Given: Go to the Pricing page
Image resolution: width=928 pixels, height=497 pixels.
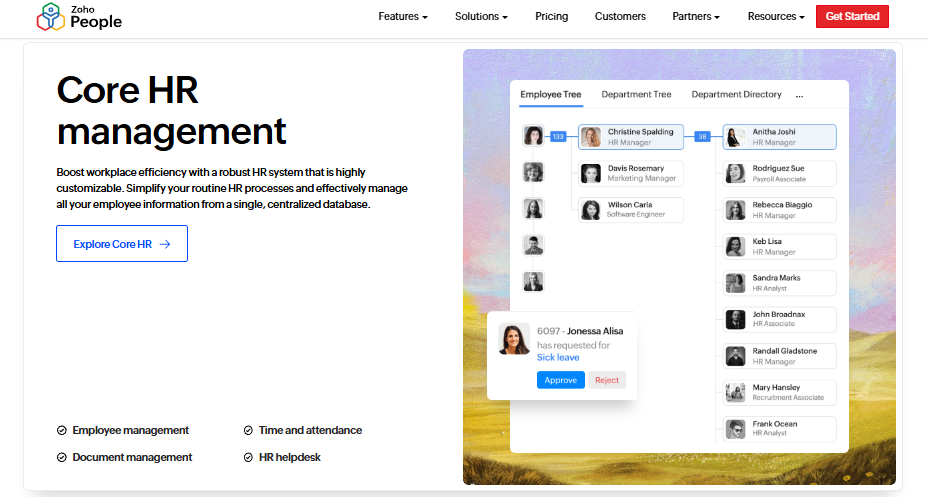Looking at the screenshot, I should [x=552, y=17].
